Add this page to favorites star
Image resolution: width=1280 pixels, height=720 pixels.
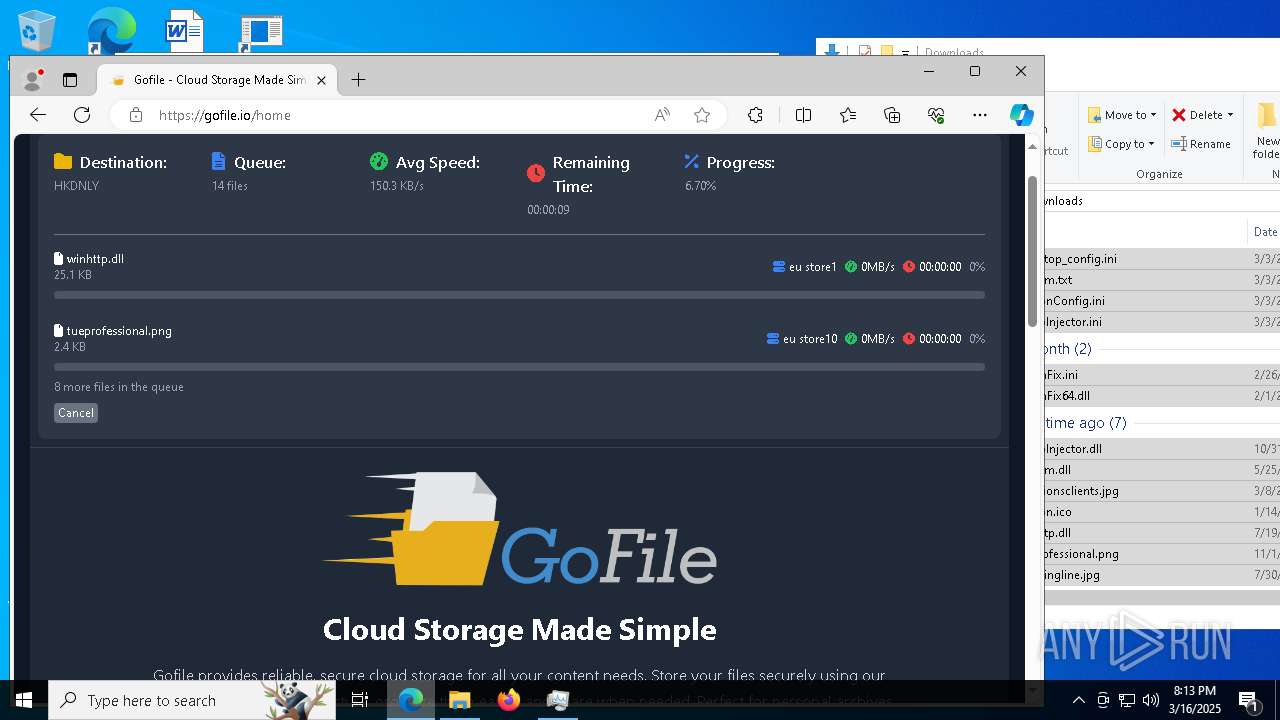pos(702,115)
